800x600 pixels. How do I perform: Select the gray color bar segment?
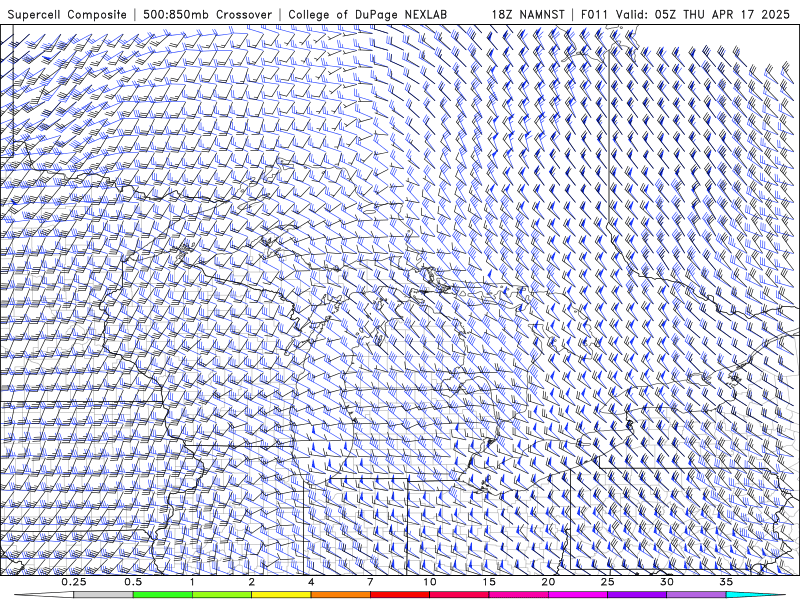click(x=104, y=595)
